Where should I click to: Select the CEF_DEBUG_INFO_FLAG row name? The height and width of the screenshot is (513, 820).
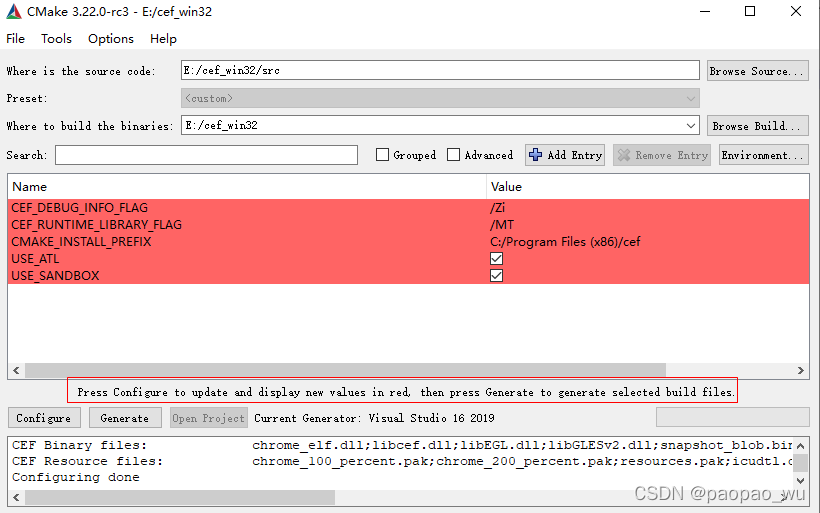(79, 208)
